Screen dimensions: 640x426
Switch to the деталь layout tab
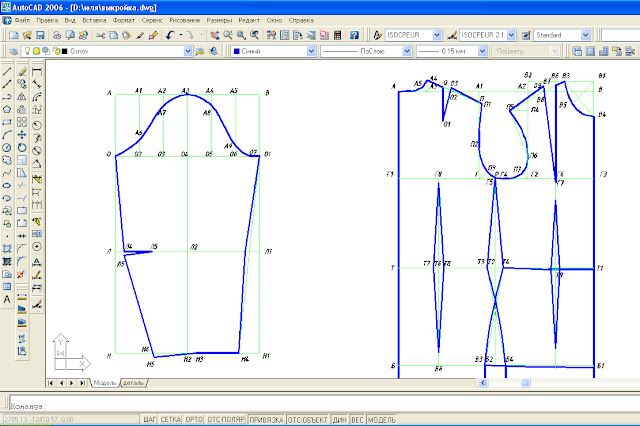(133, 383)
